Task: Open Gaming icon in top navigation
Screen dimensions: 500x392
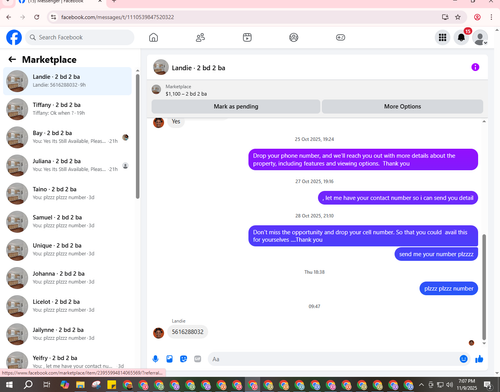Action: [340, 37]
